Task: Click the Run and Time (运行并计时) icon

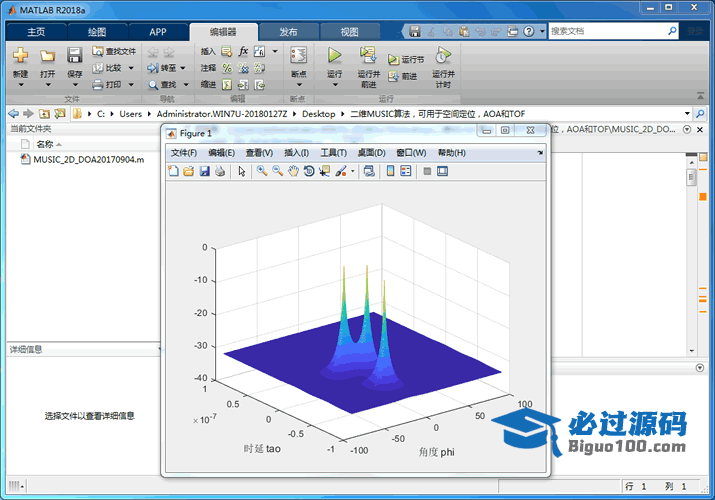Action: [x=443, y=55]
